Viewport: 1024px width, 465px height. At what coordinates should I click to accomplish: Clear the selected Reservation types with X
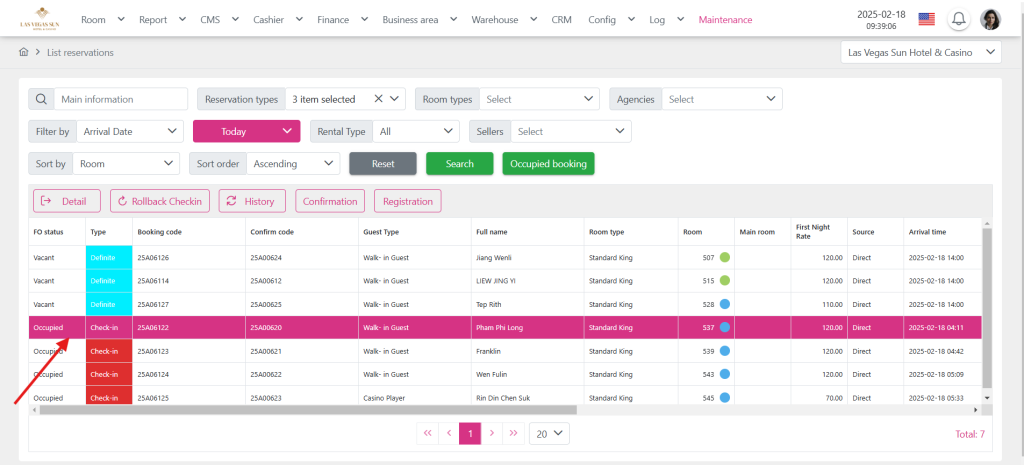379,99
